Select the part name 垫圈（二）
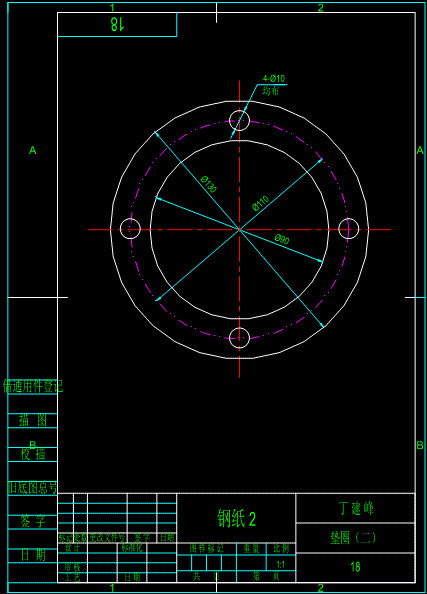The height and width of the screenshot is (594, 427). [x=353, y=537]
